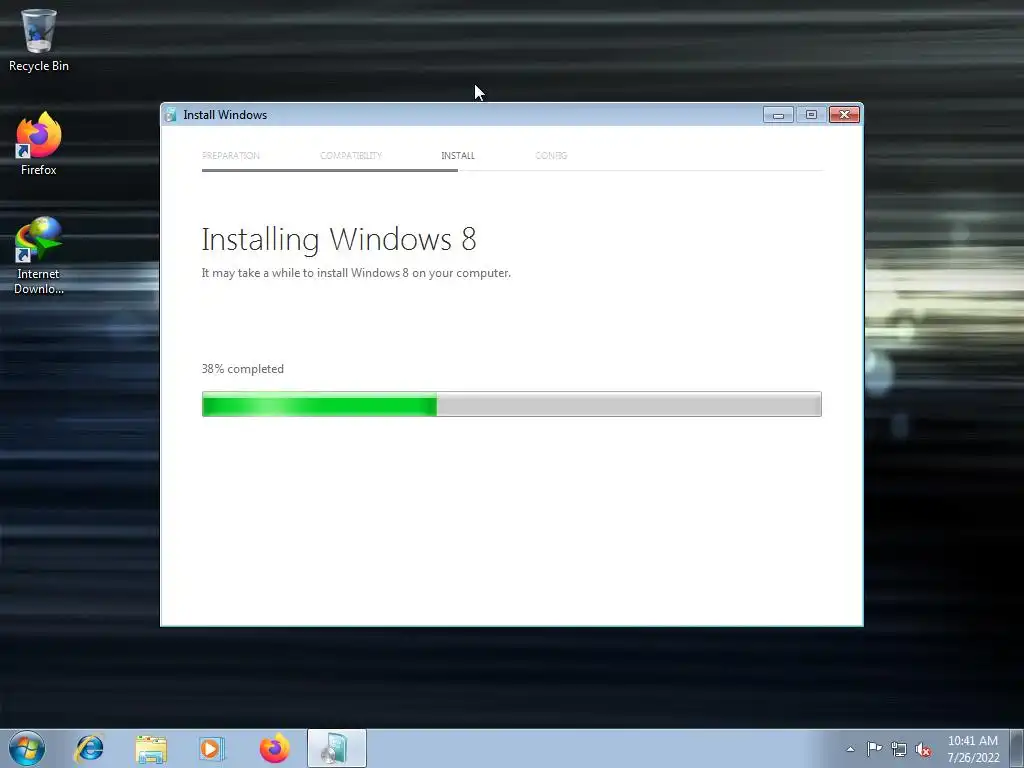1024x768 pixels.
Task: Open Windows Explorer from the taskbar
Action: 151,748
